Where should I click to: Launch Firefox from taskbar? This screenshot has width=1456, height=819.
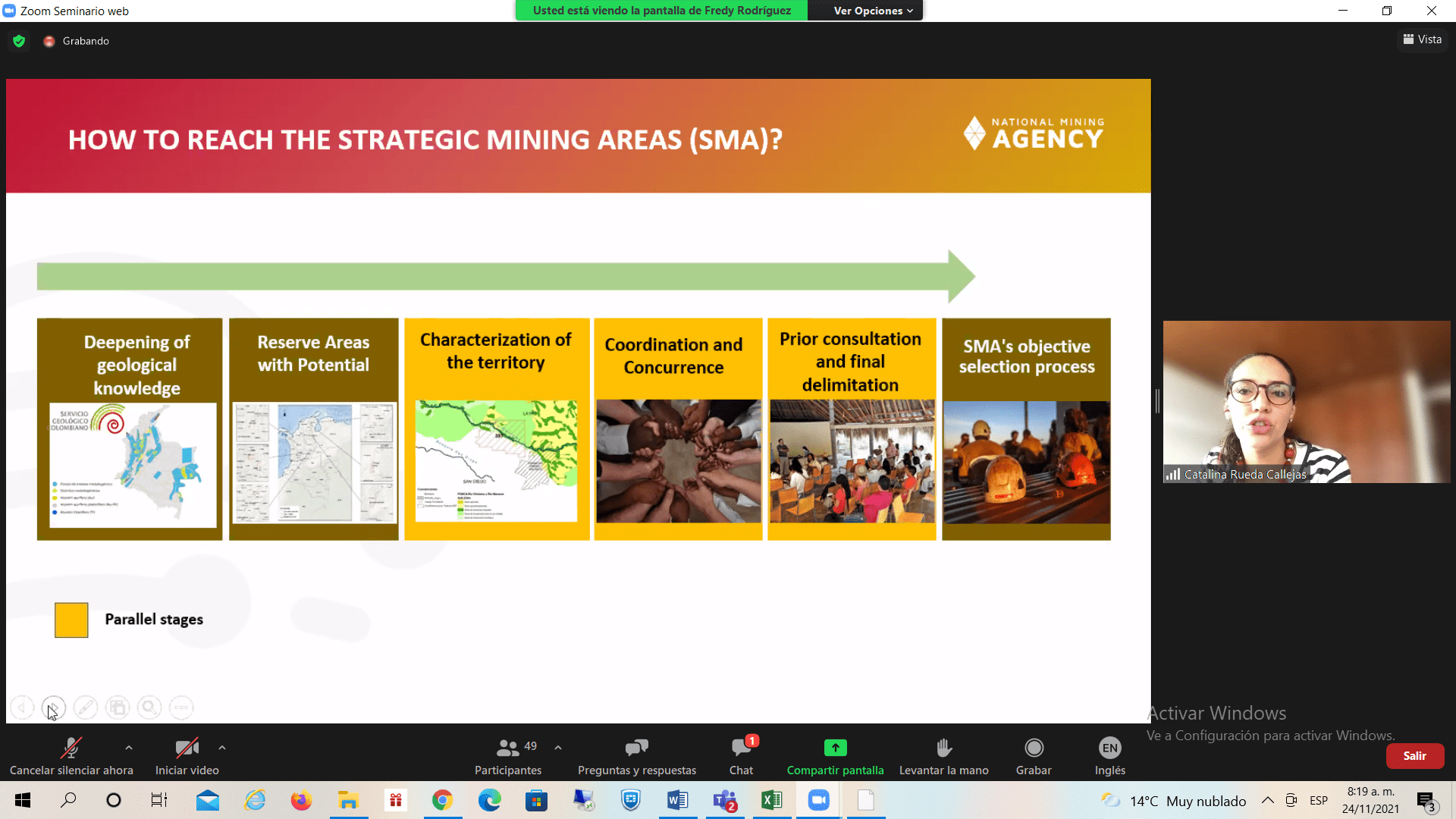(x=301, y=800)
